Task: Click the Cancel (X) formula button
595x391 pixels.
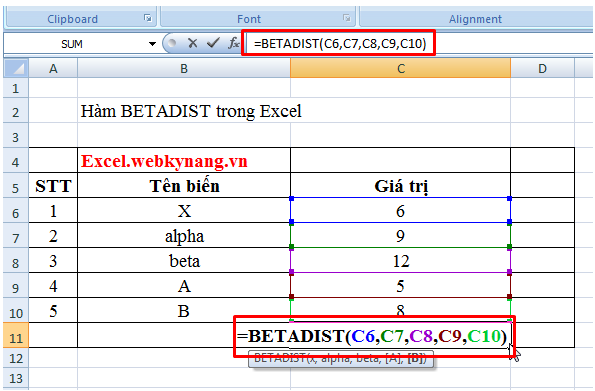Action: coord(193,44)
